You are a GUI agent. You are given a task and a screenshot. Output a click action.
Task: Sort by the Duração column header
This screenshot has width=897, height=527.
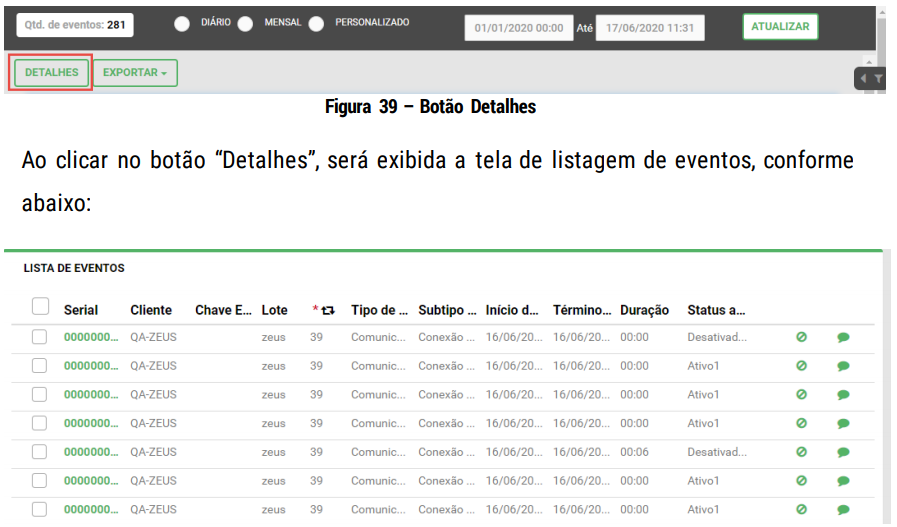coord(644,310)
